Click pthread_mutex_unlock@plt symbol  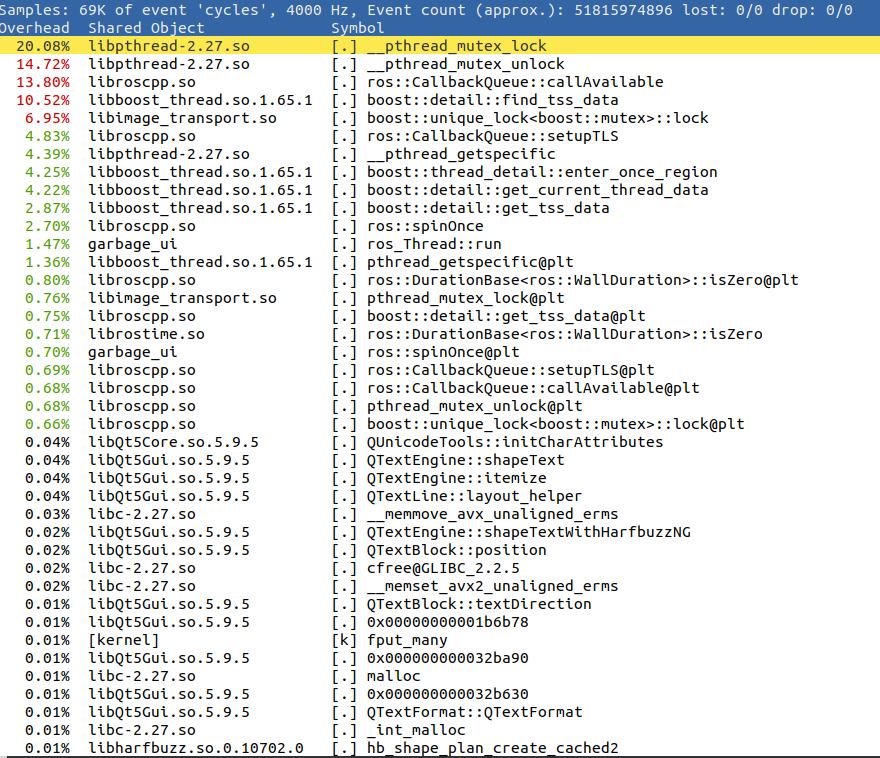pyautogui.click(x=474, y=406)
